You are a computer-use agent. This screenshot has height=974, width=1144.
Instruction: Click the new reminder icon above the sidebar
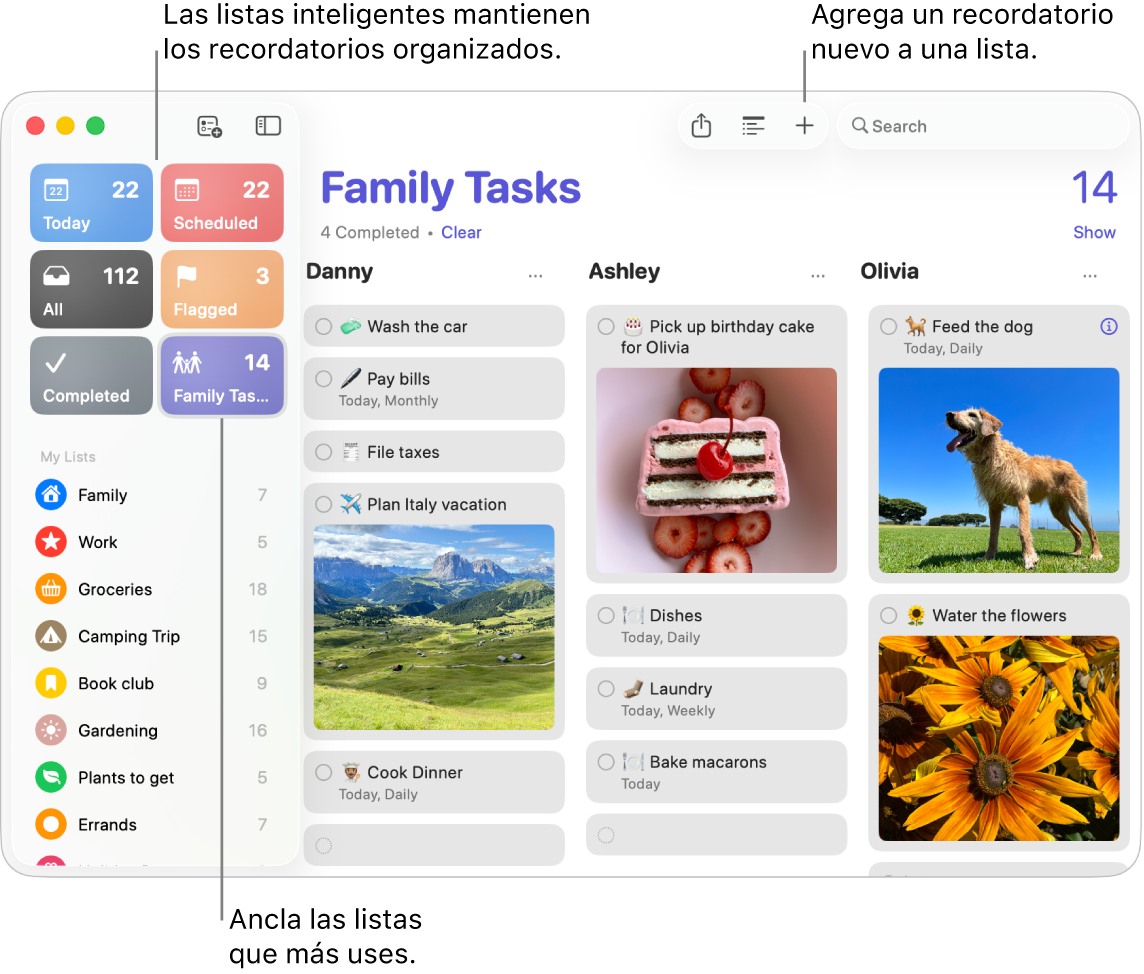coord(208,125)
